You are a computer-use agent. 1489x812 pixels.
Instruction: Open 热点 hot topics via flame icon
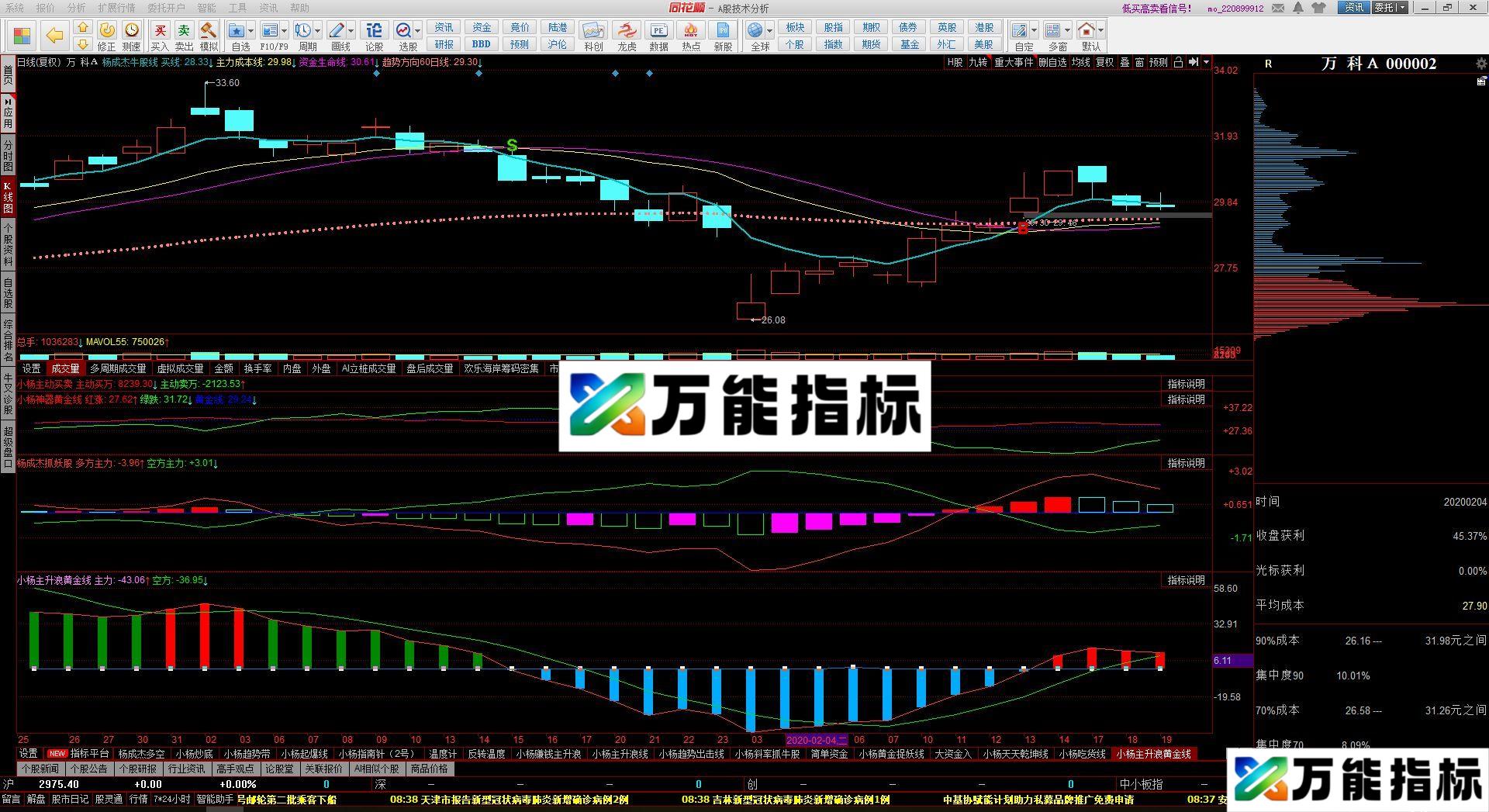691,29
